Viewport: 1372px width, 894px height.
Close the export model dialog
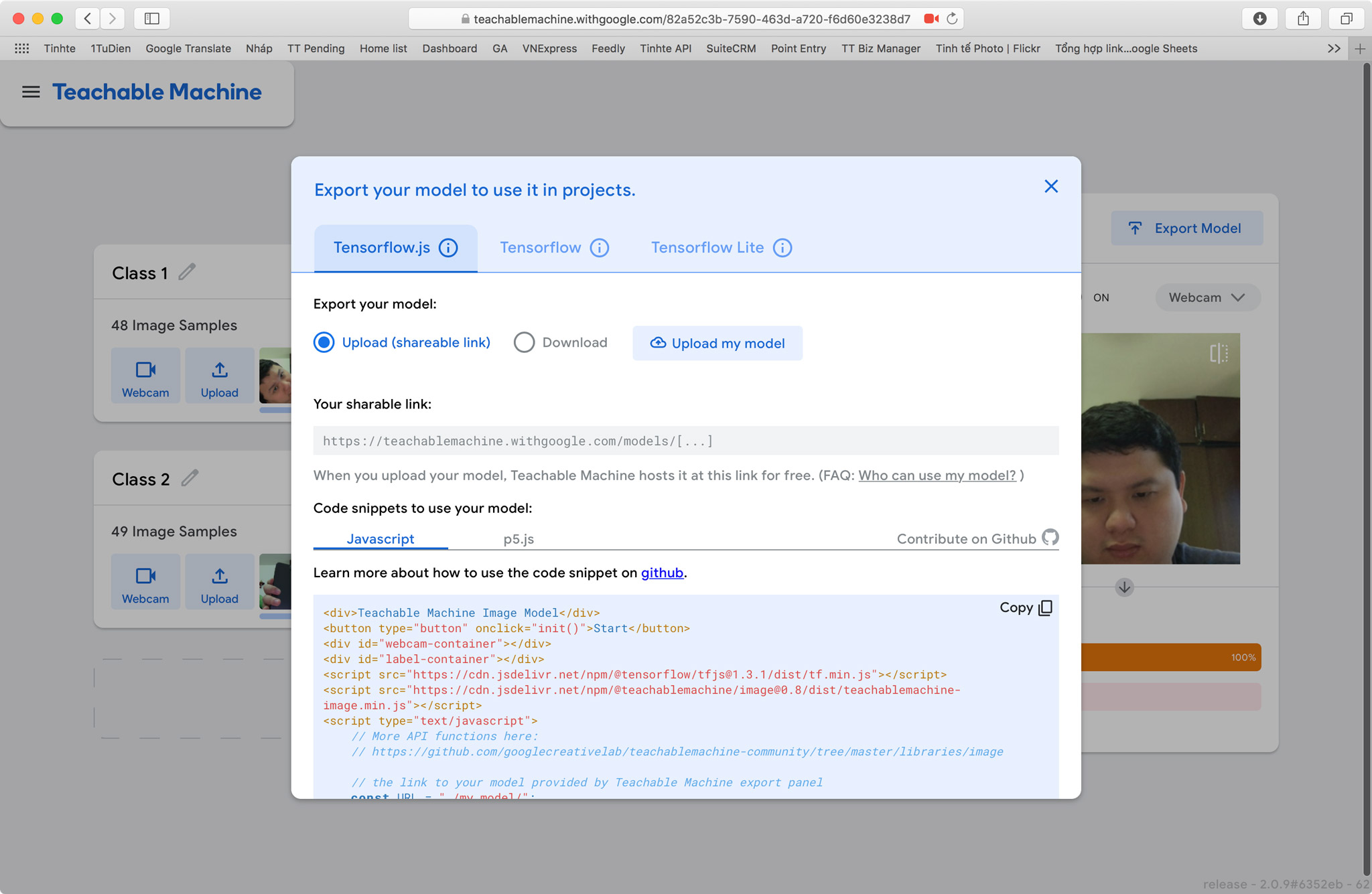coord(1051,186)
